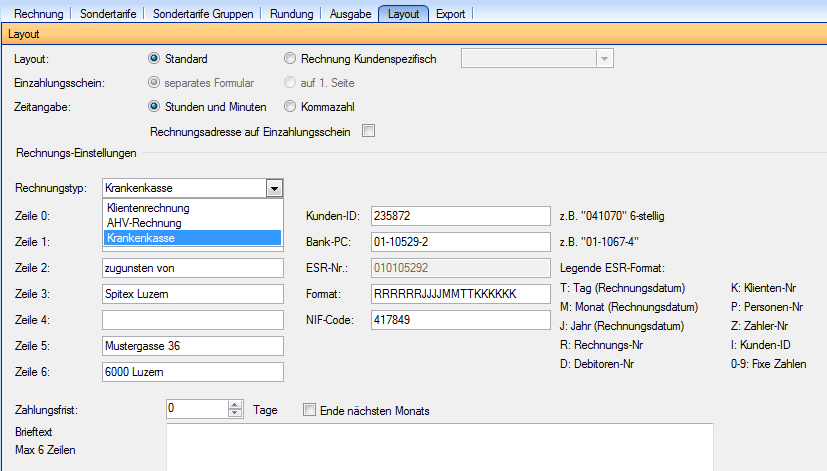Choose Kommazahl for Zeitangabe
The image size is (827, 471).
(x=291, y=106)
